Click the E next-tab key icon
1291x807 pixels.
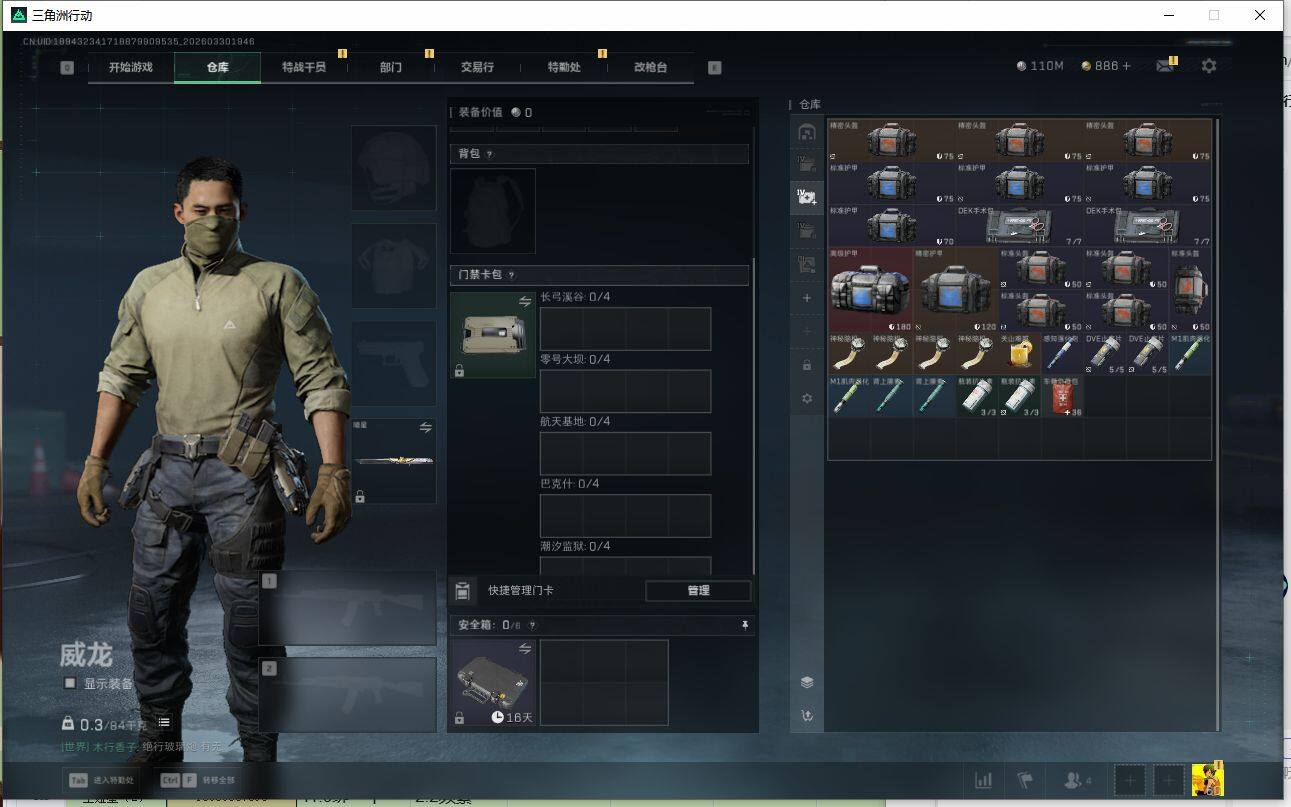coord(714,68)
